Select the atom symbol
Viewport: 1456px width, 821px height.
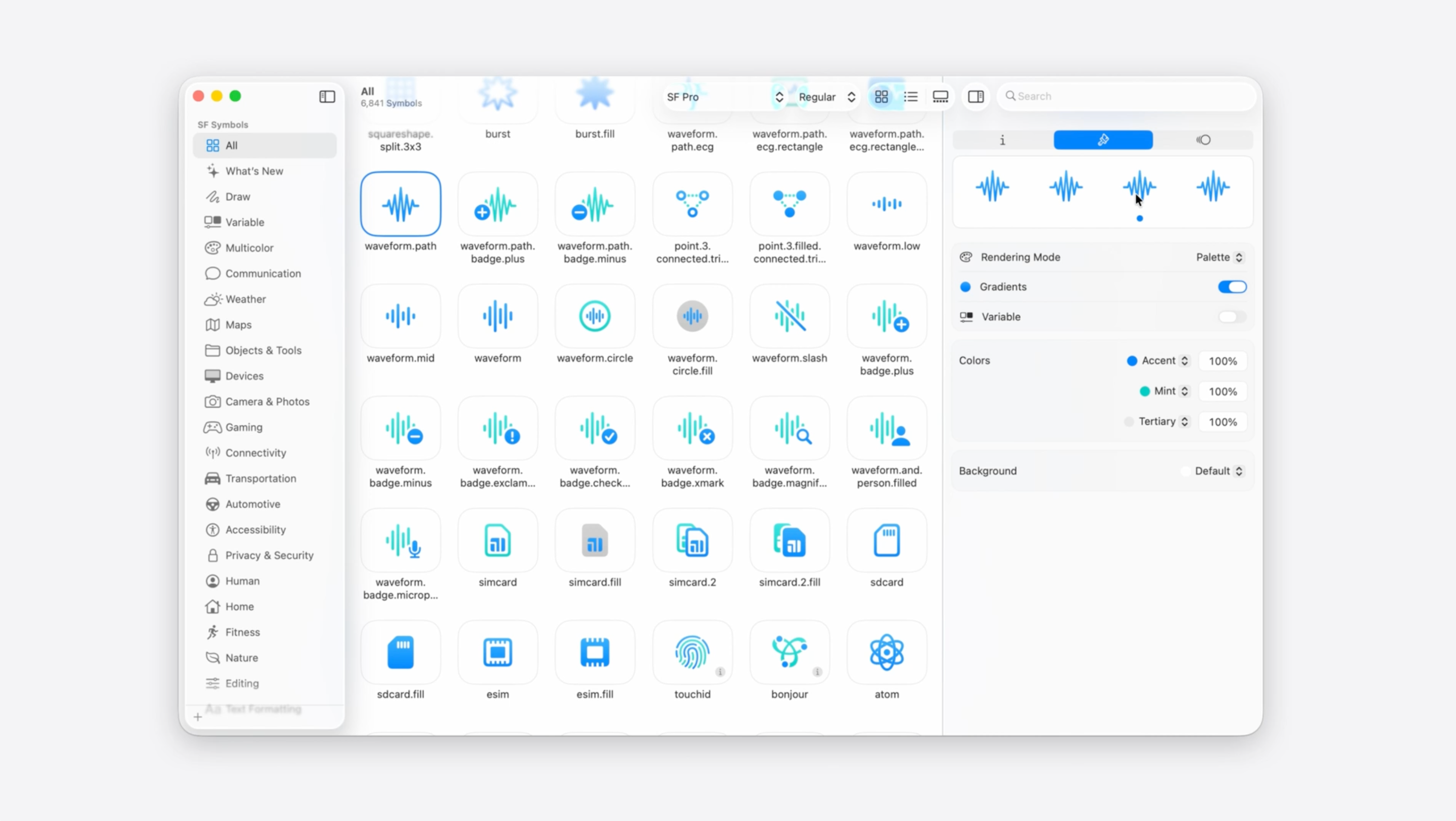point(886,652)
